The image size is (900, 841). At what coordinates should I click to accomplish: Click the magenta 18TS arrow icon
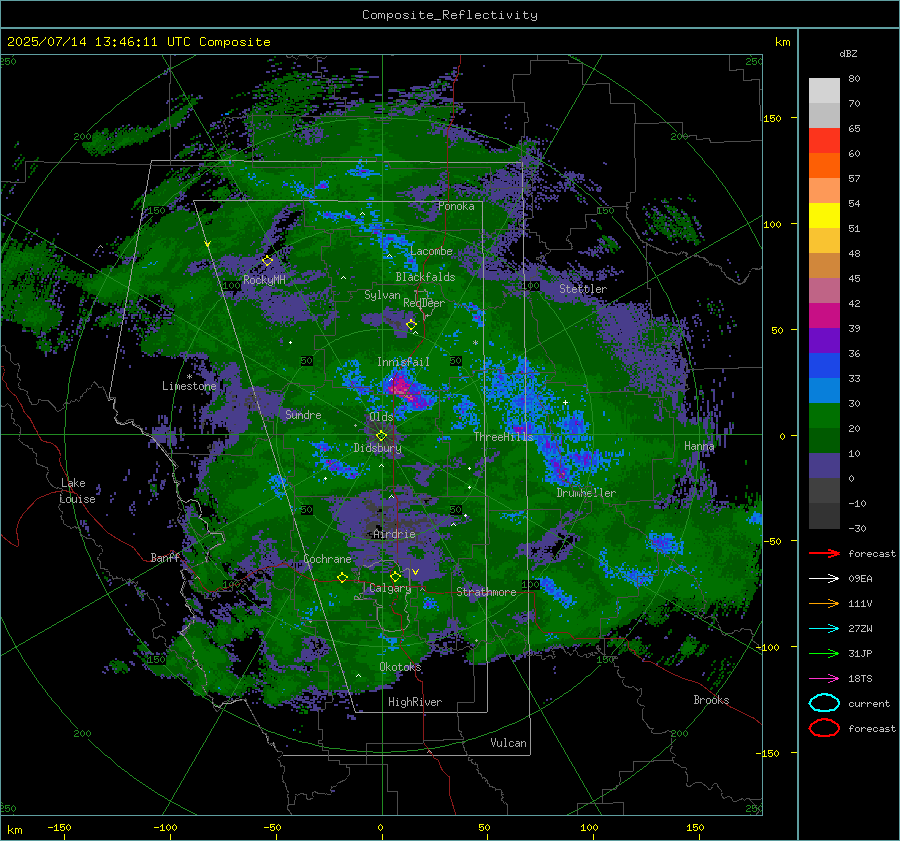coord(824,679)
